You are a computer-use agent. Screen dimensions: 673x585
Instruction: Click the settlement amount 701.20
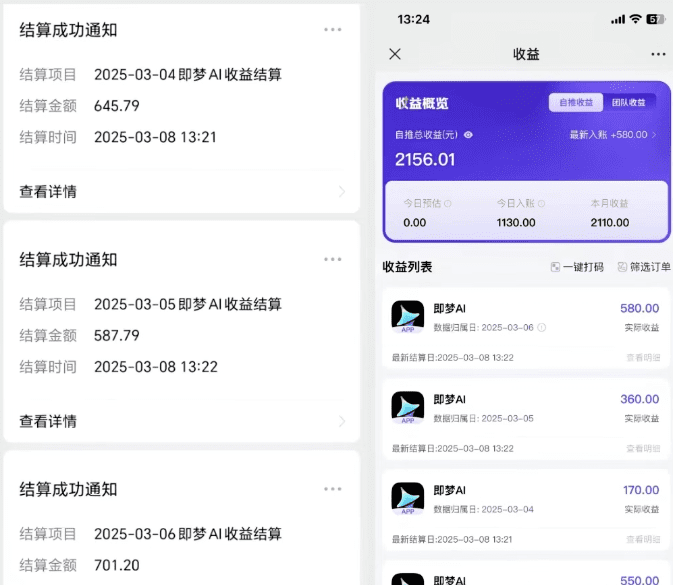(117, 565)
